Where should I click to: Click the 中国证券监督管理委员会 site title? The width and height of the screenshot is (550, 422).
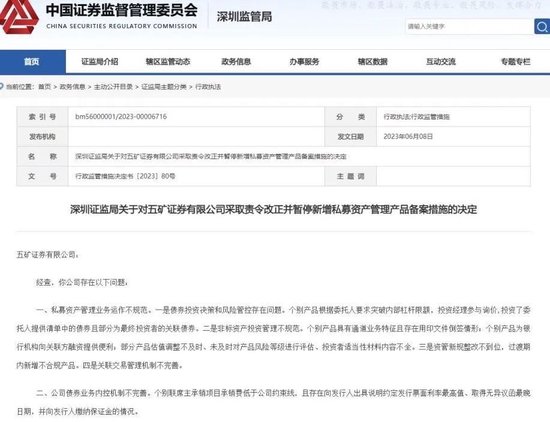click(x=122, y=10)
